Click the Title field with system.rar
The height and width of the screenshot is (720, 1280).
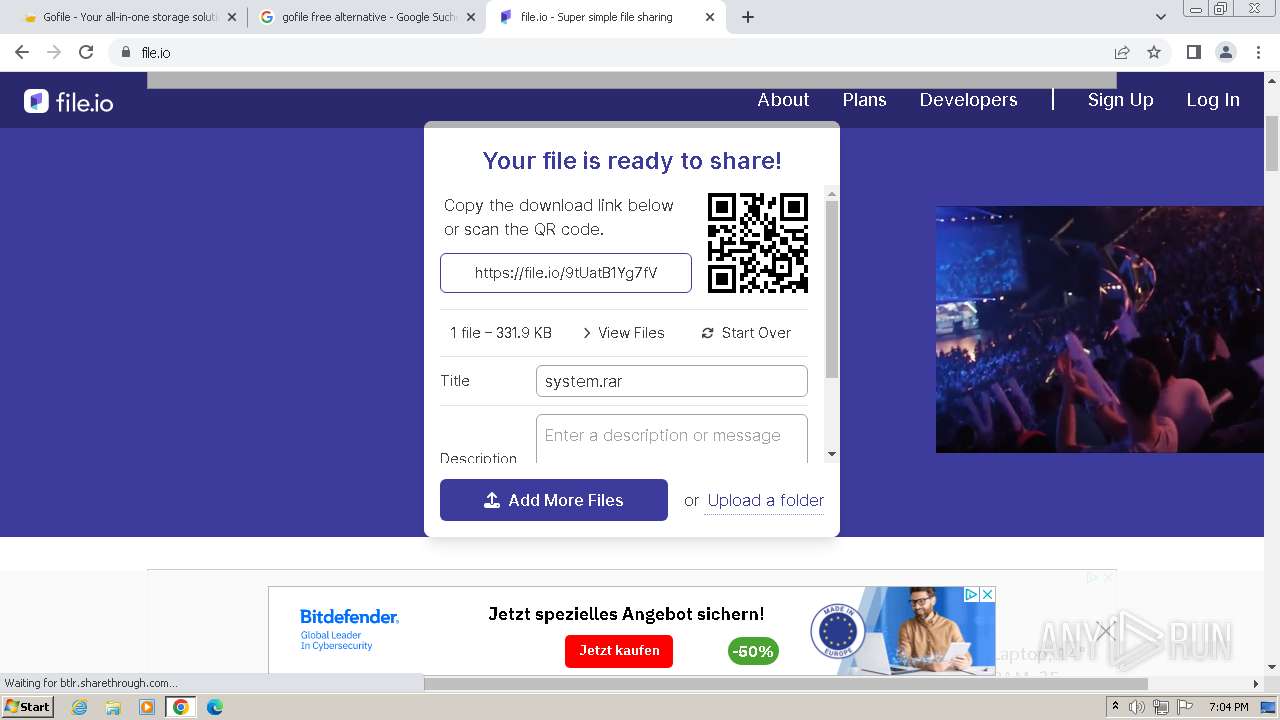tap(672, 381)
